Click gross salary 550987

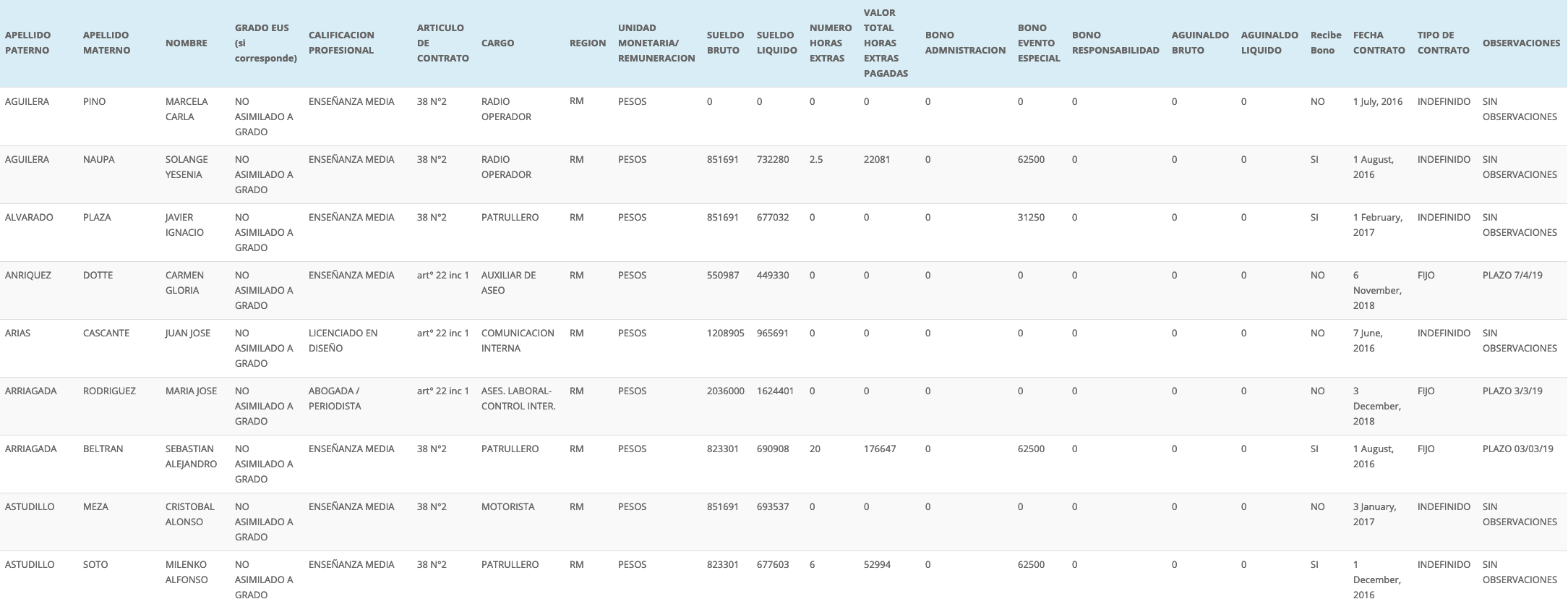[x=723, y=275]
